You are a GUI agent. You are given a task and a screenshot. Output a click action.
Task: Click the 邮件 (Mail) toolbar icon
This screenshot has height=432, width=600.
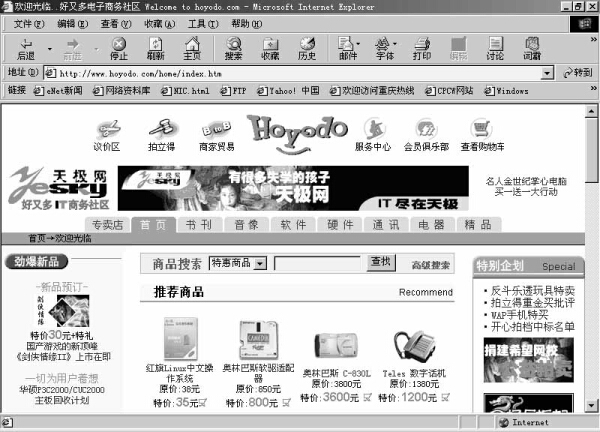tap(347, 49)
